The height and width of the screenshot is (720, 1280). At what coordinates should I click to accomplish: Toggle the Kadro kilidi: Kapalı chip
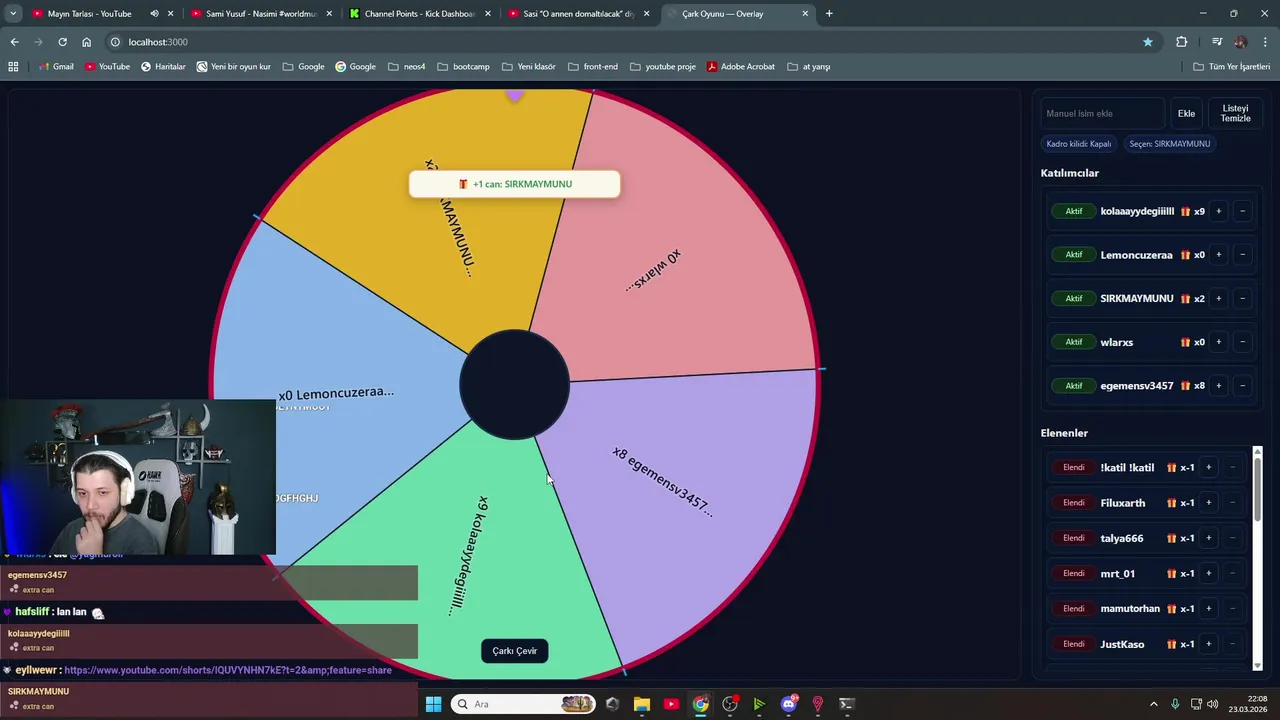click(1079, 144)
